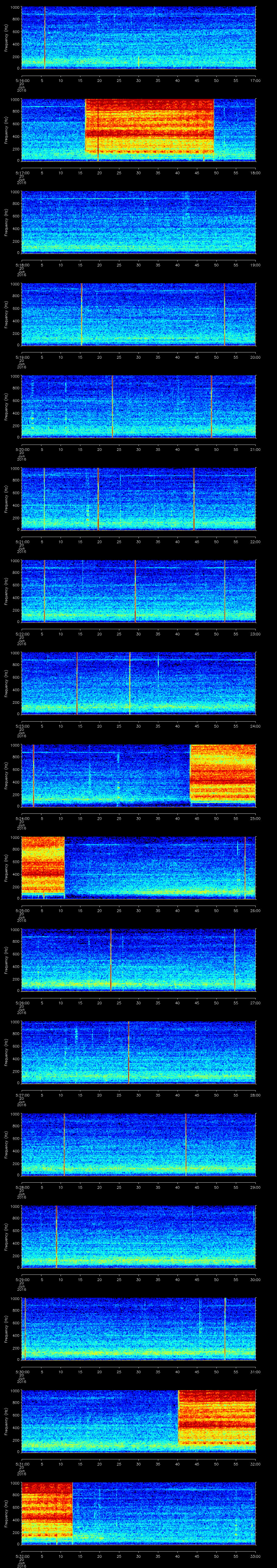Click the 5:20:00 start time label
The height and width of the screenshot is (1568, 277).
[x=22, y=449]
